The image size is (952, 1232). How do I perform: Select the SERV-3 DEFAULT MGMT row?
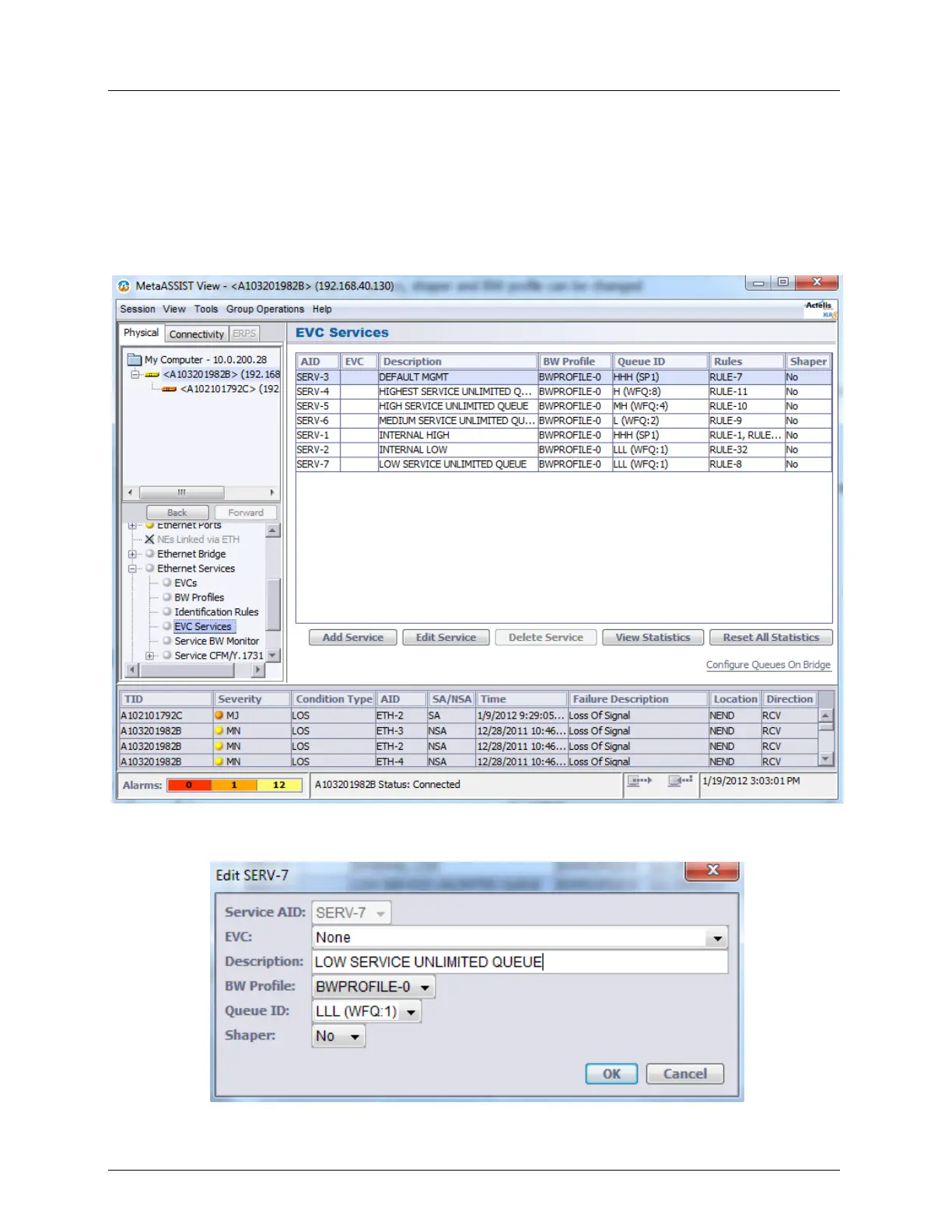pyautogui.click(x=564, y=377)
